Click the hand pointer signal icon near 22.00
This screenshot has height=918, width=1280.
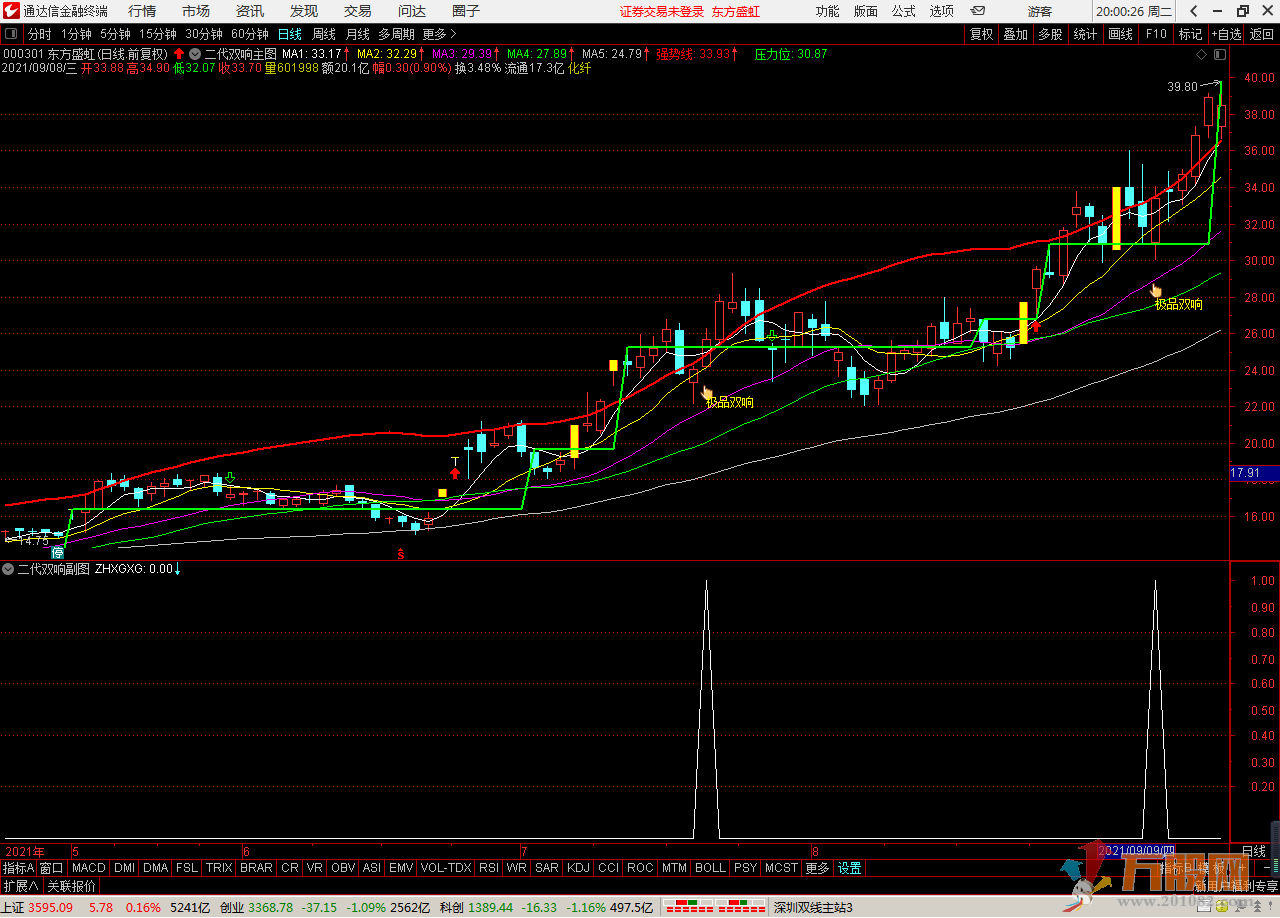tap(707, 393)
